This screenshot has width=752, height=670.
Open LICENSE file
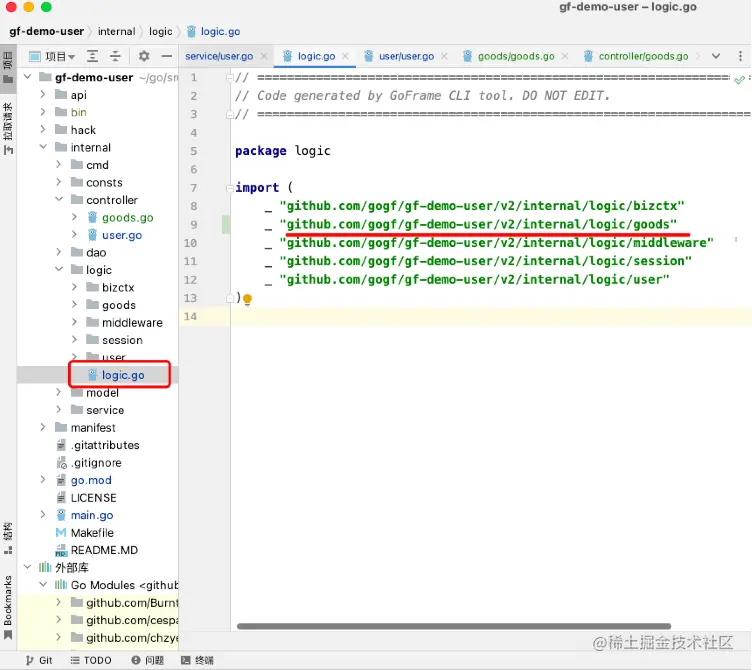[93, 498]
